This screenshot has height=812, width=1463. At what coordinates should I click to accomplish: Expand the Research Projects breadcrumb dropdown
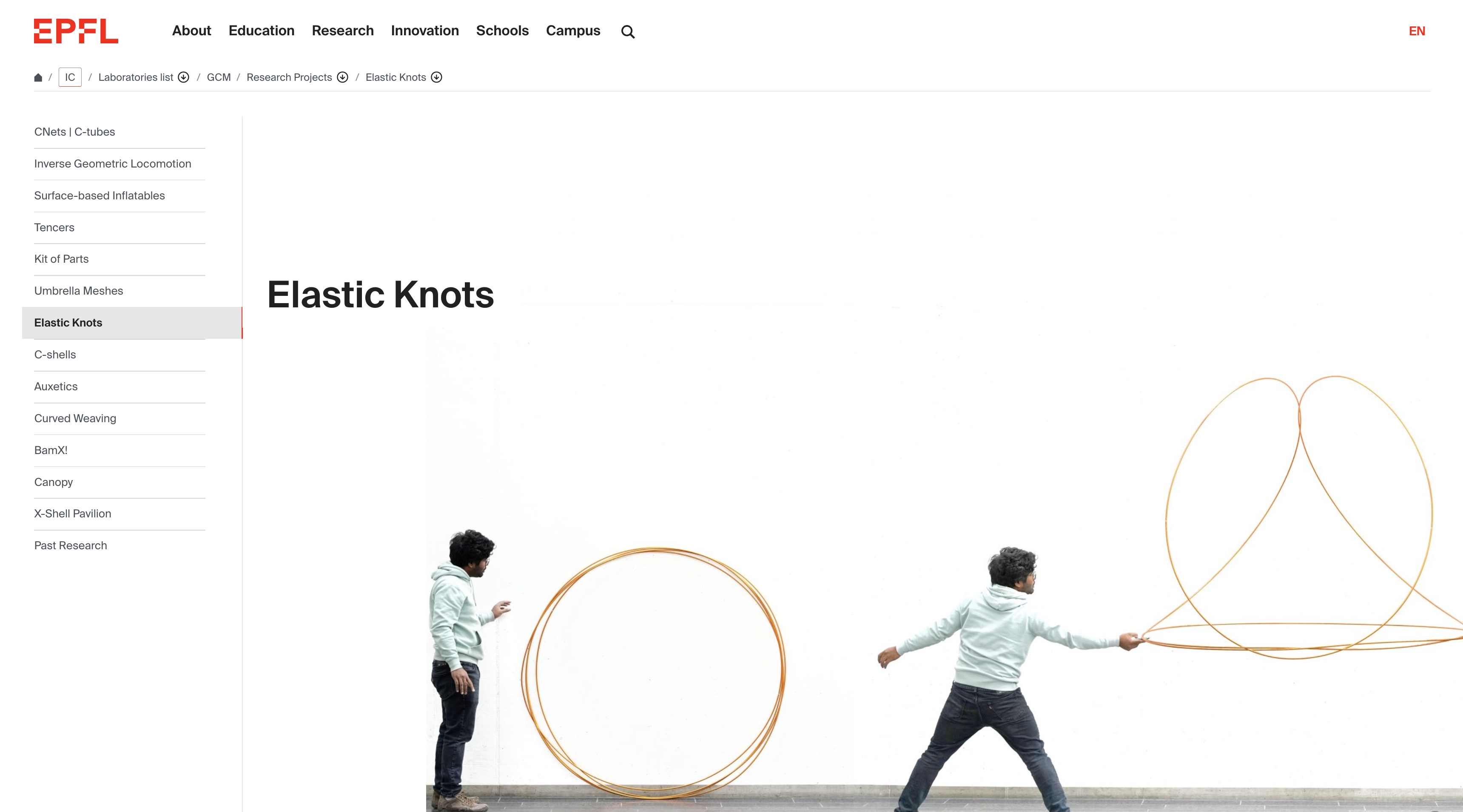click(x=342, y=77)
